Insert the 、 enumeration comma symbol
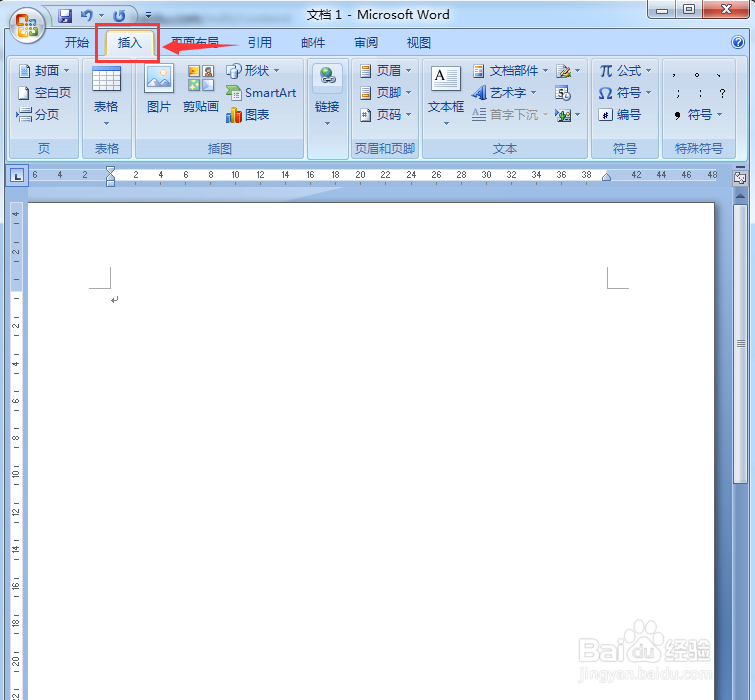Image resolution: width=755 pixels, height=700 pixels. point(718,75)
